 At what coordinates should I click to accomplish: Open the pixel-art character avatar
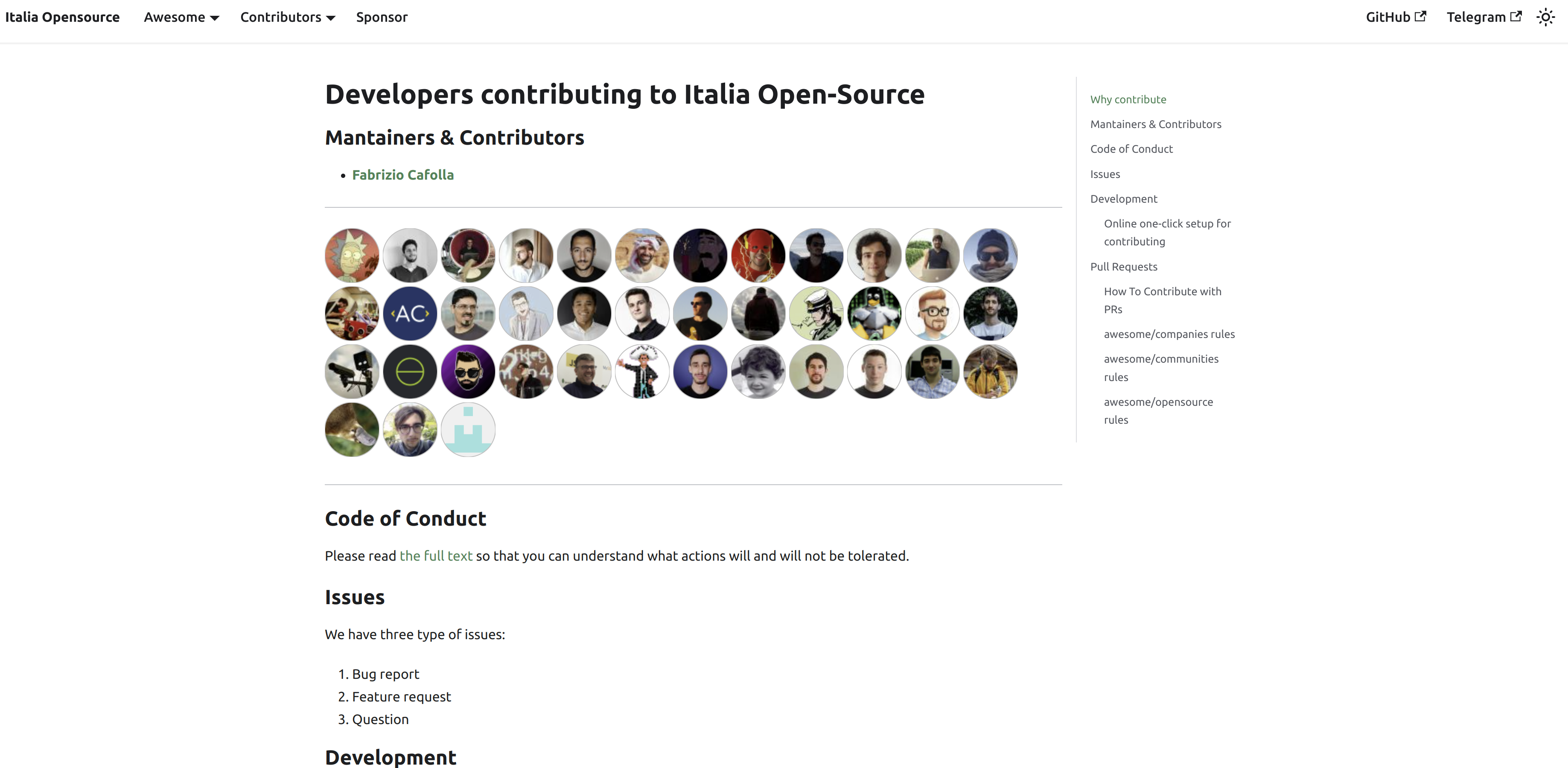642,372
